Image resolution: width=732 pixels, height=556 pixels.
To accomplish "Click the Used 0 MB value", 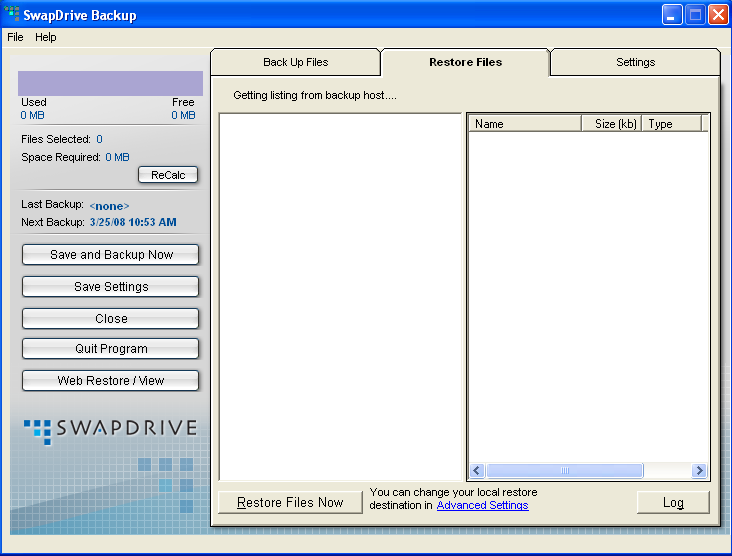I will pyautogui.click(x=32, y=115).
